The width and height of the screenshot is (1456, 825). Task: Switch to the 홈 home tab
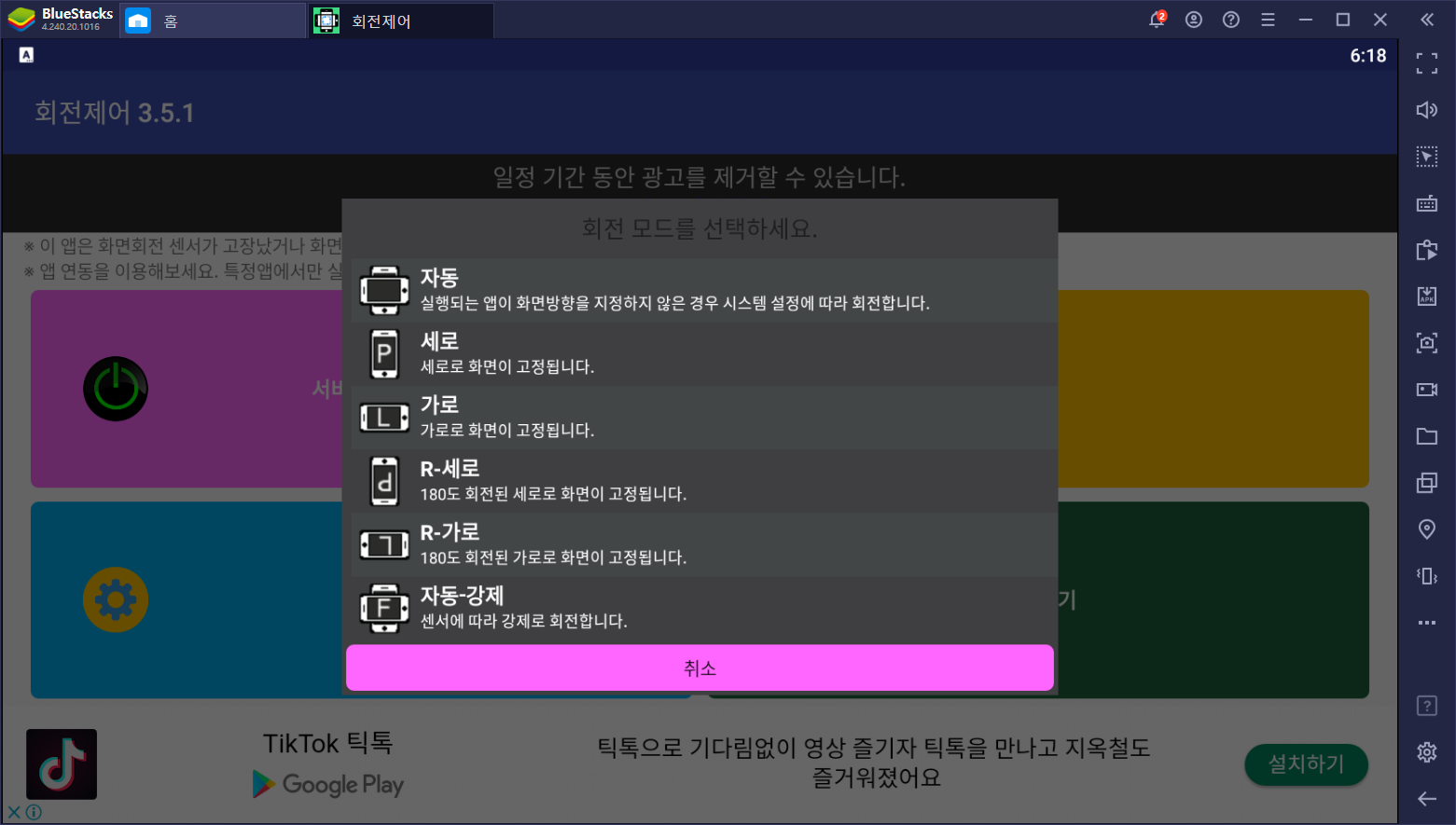point(213,21)
